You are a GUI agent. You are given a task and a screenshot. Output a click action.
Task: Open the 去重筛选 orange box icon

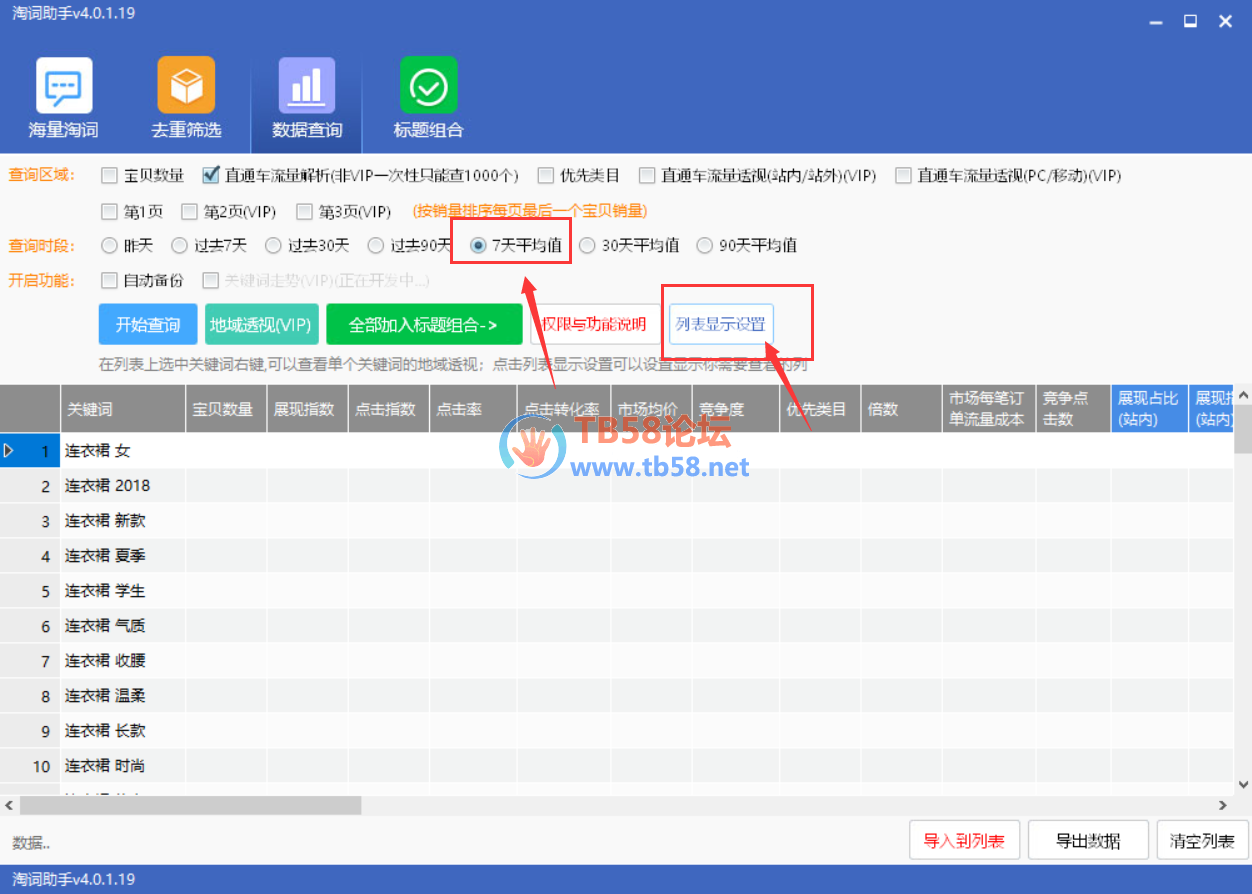[x=186, y=86]
